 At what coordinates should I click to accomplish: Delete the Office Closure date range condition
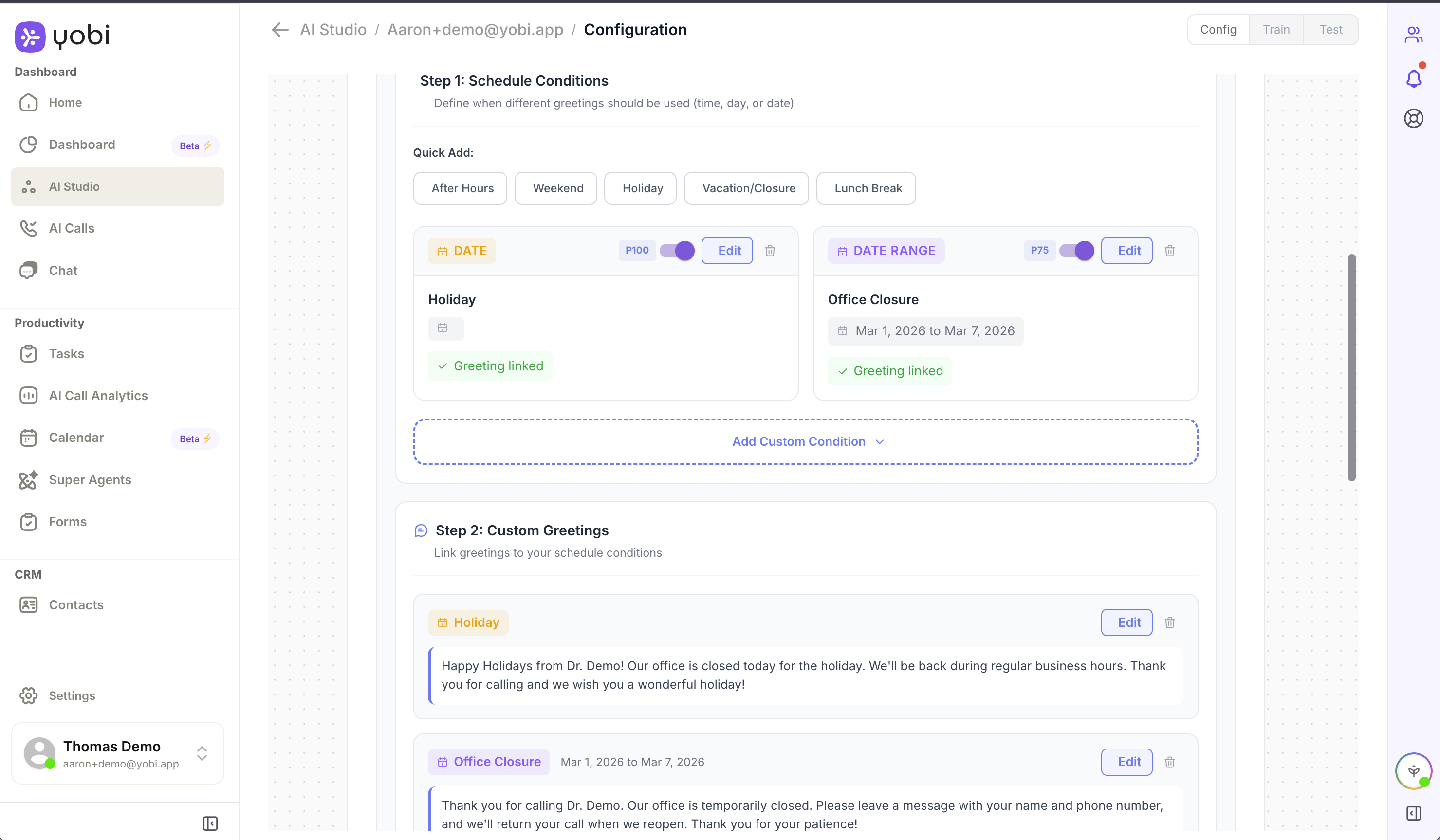tap(1169, 251)
